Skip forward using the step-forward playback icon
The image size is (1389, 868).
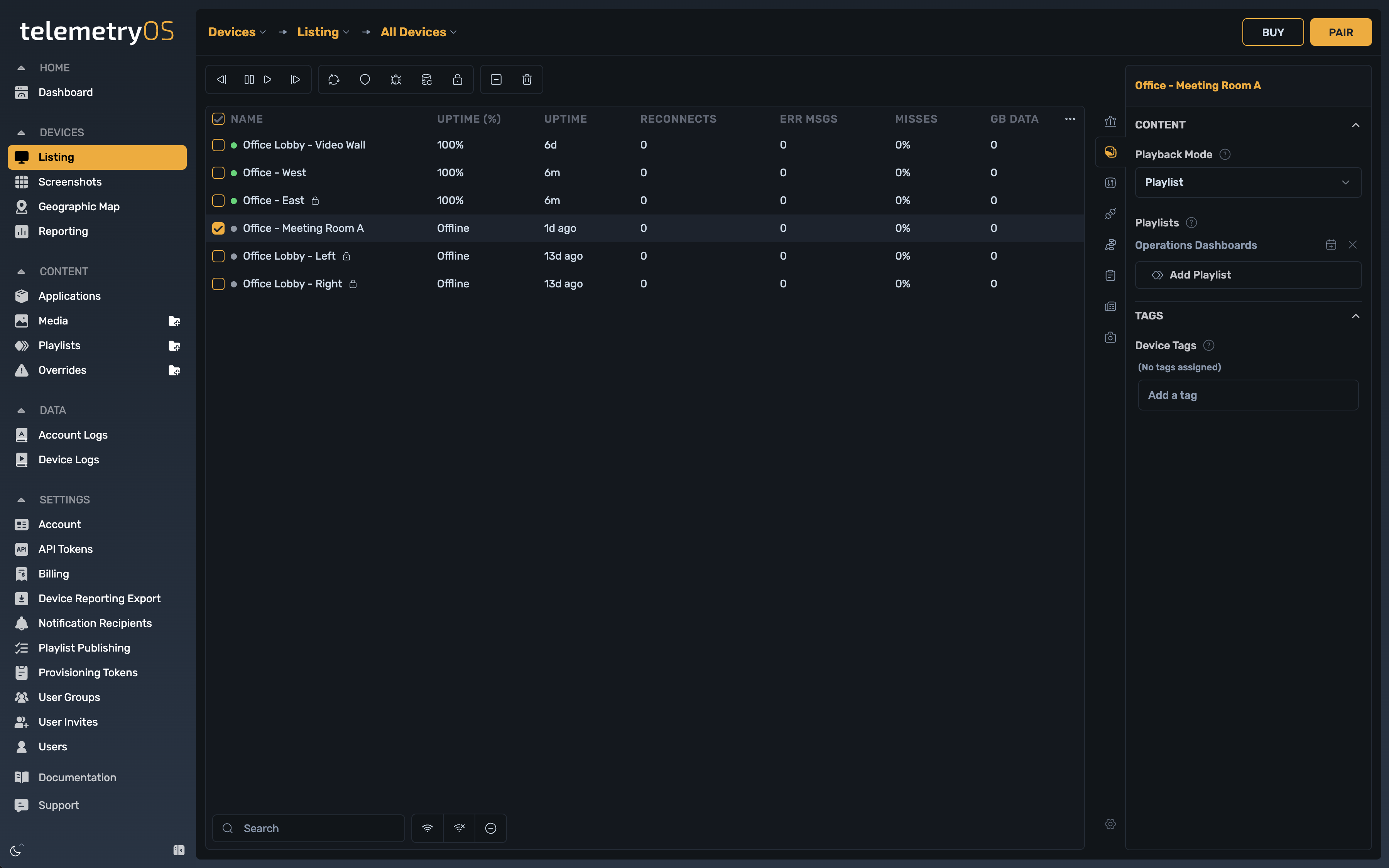point(295,79)
